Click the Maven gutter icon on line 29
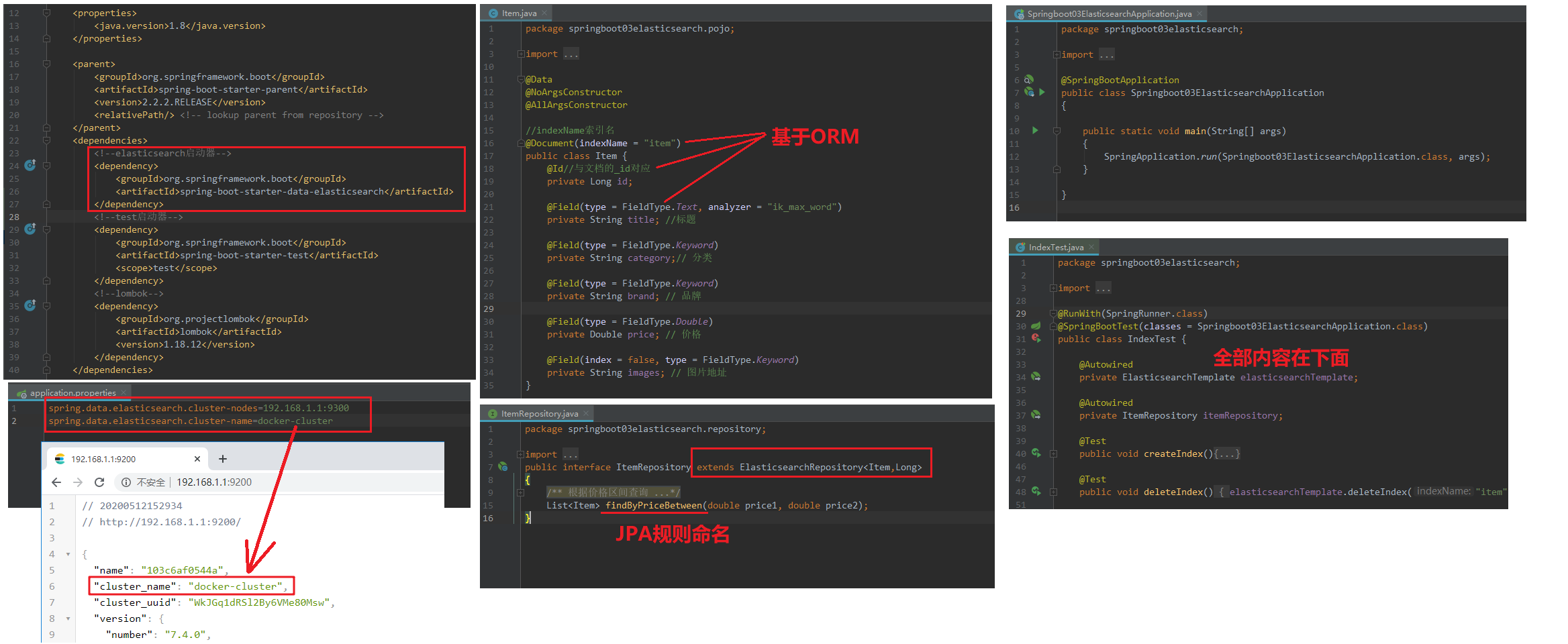The image size is (1568, 644). coord(30,229)
